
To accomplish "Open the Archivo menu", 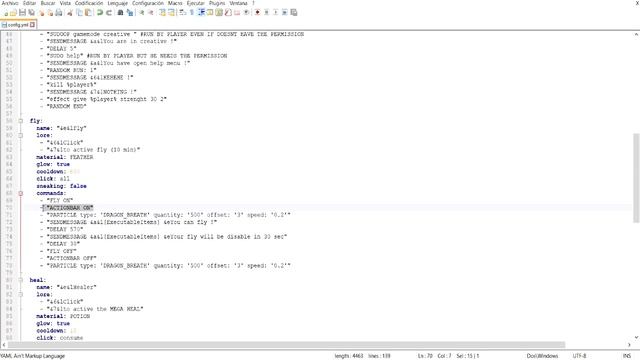I will 10,3.
